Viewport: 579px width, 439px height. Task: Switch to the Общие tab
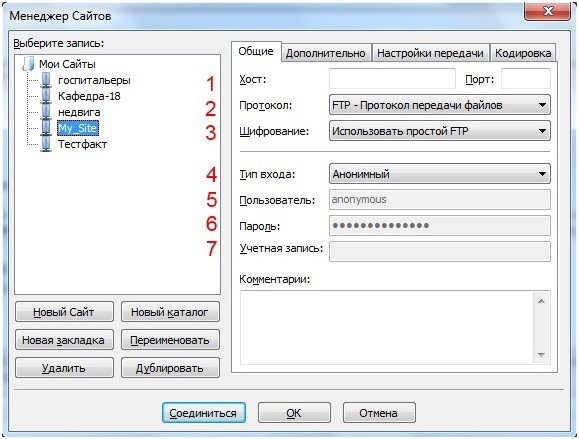256,51
